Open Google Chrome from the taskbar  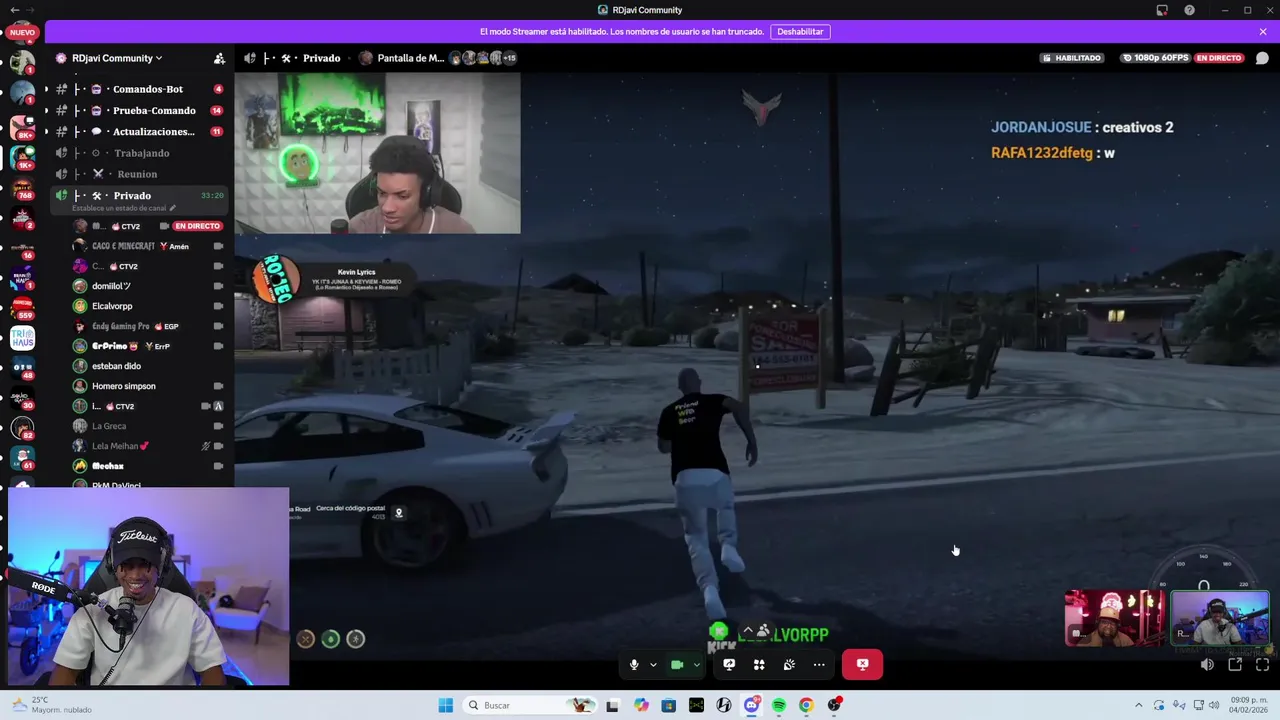pyautogui.click(x=806, y=706)
